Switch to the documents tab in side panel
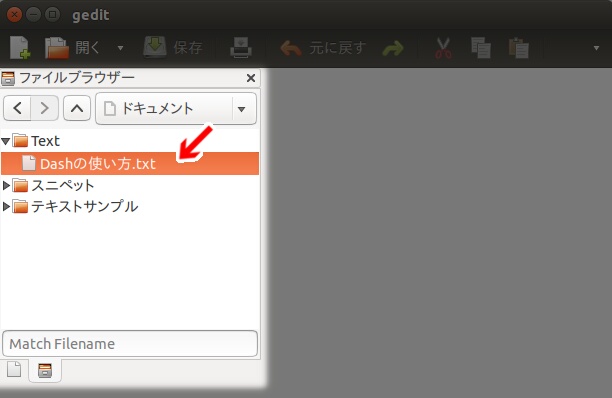Screen dimensions: 612x398 (x=14, y=369)
